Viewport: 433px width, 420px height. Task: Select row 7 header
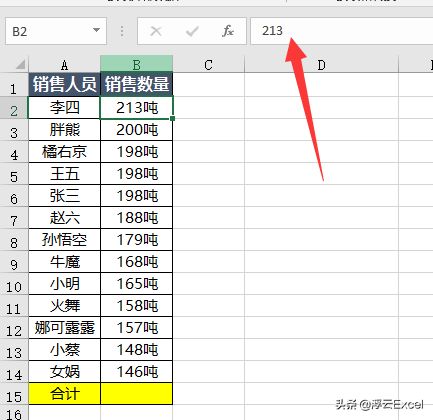pyautogui.click(x=14, y=218)
